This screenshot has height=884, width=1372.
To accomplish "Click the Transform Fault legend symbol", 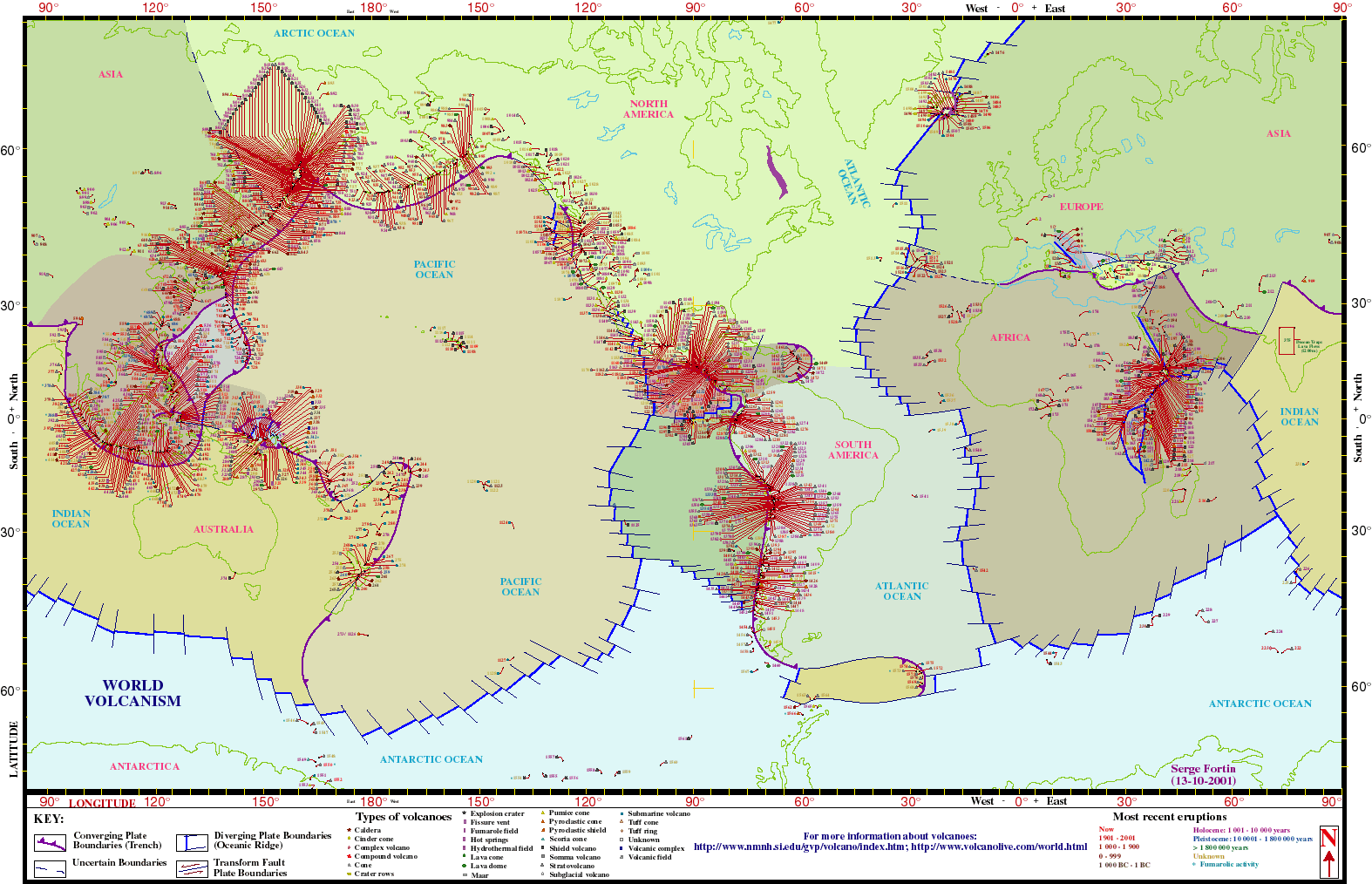I will pyautogui.click(x=192, y=869).
